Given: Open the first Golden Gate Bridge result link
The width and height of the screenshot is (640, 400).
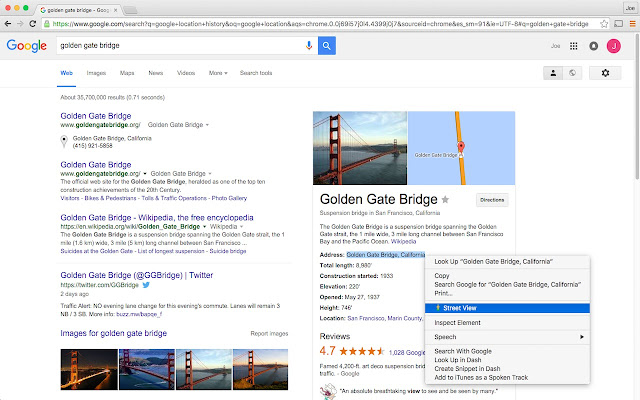Looking at the screenshot, I should (x=96, y=116).
